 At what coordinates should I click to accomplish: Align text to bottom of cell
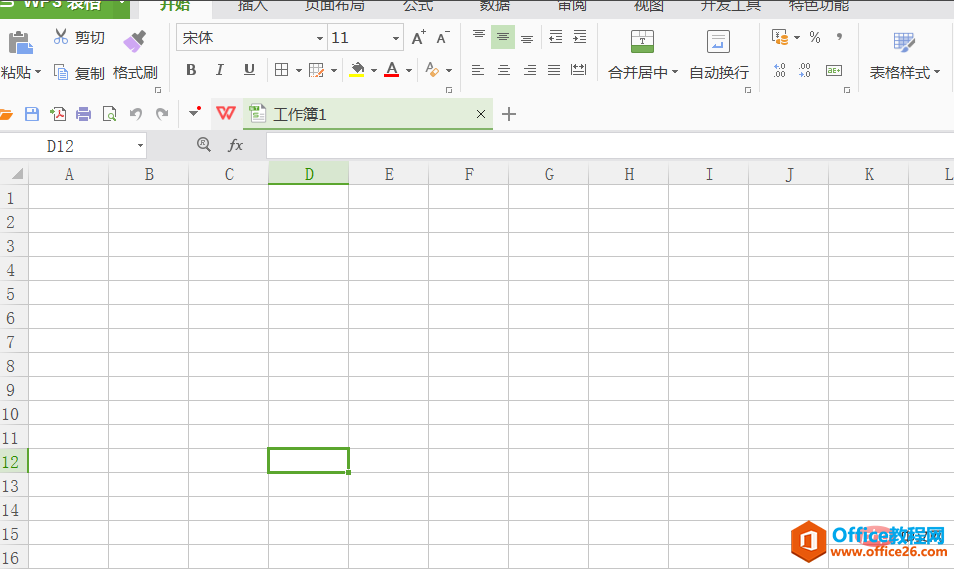tap(527, 37)
